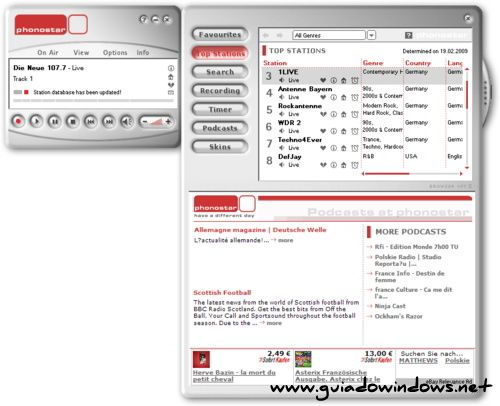Set a timer for 1LIVE with clock icon
Screen dimensions: 500x406
(355, 80)
